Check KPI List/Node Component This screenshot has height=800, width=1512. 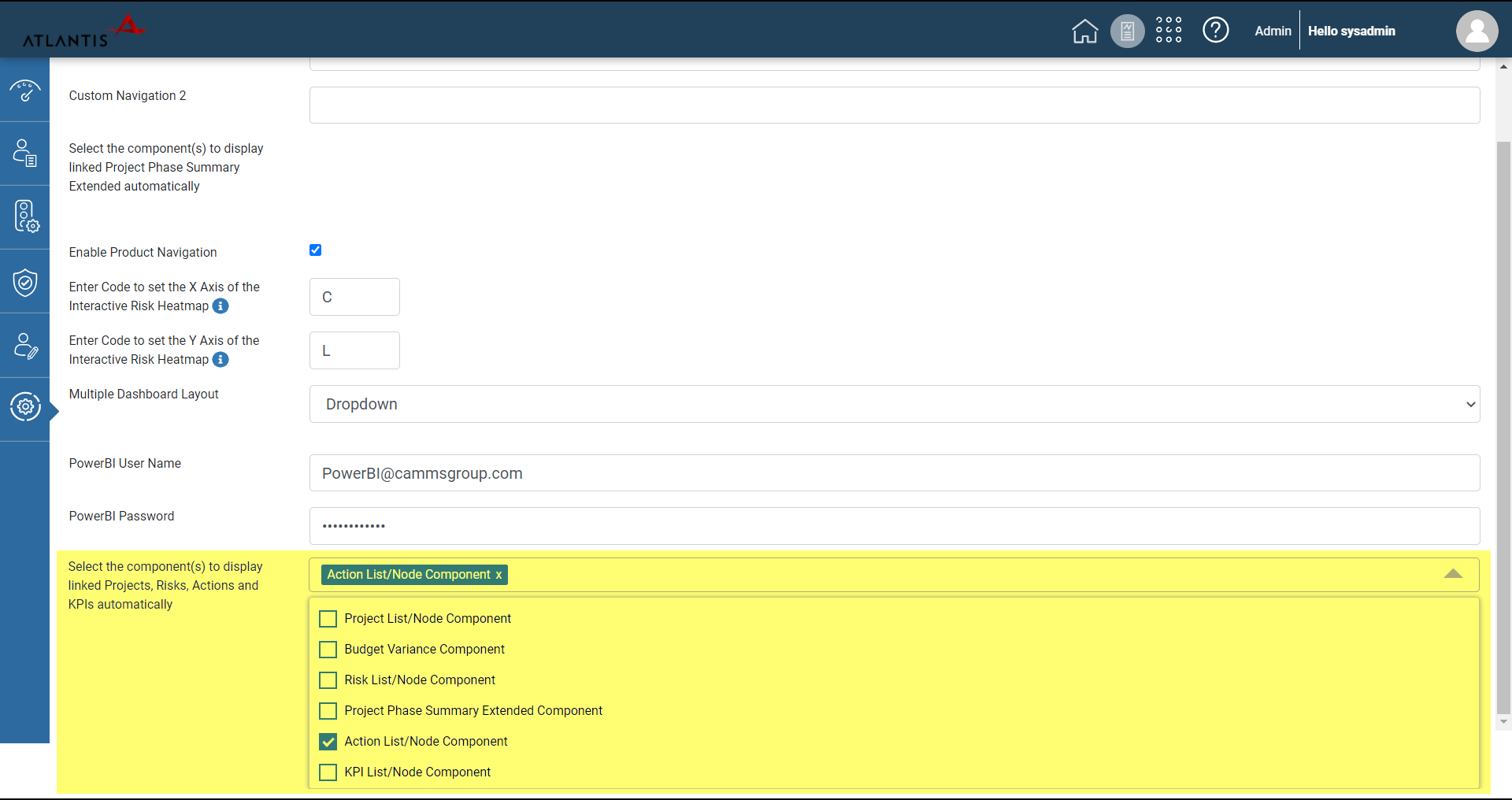(x=328, y=772)
